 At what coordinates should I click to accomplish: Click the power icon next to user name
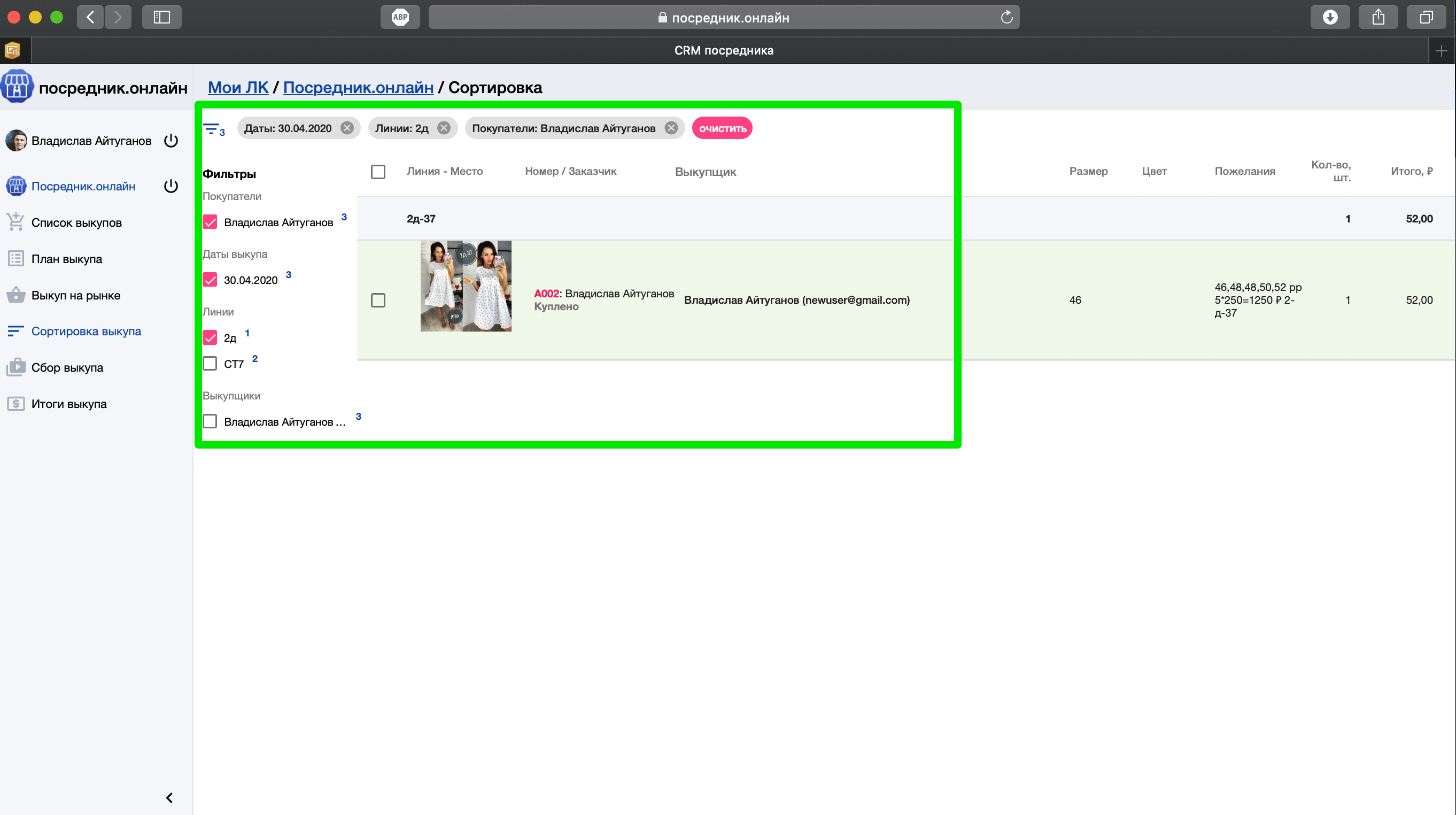(171, 141)
